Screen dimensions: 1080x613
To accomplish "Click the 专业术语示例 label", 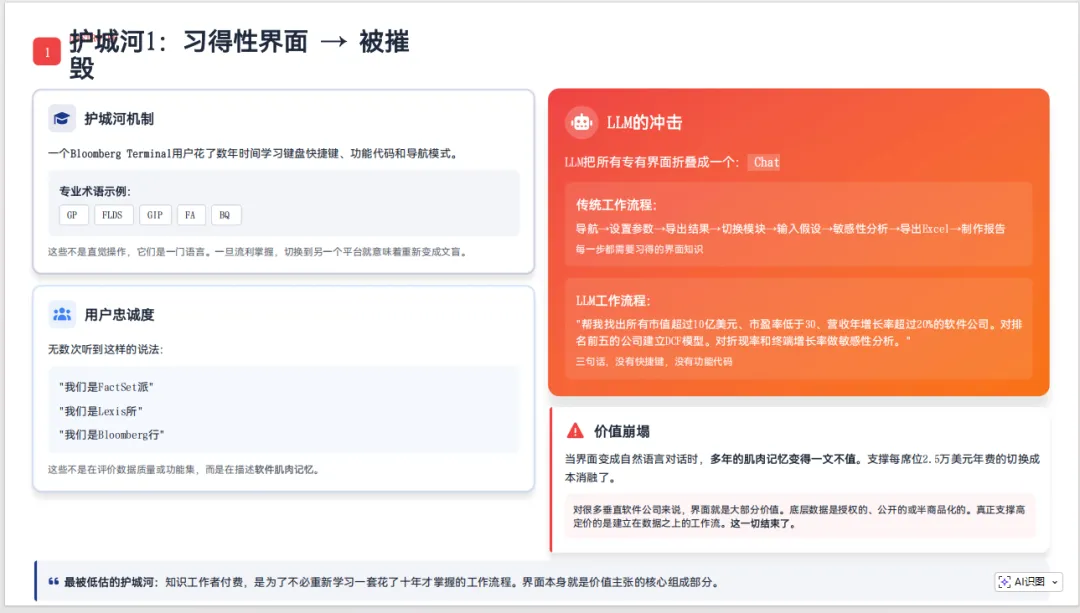I will pyautogui.click(x=94, y=191).
